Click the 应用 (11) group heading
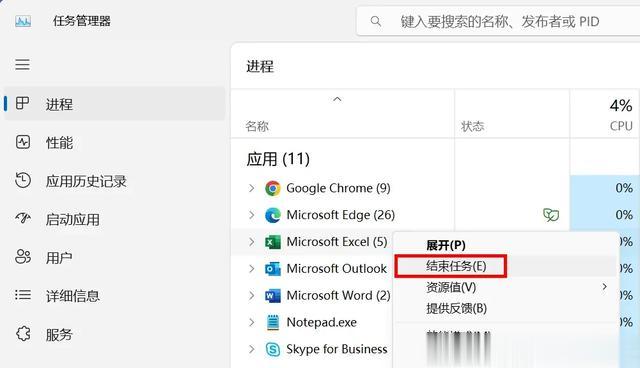Viewport: 640px width, 368px height. coord(278,159)
